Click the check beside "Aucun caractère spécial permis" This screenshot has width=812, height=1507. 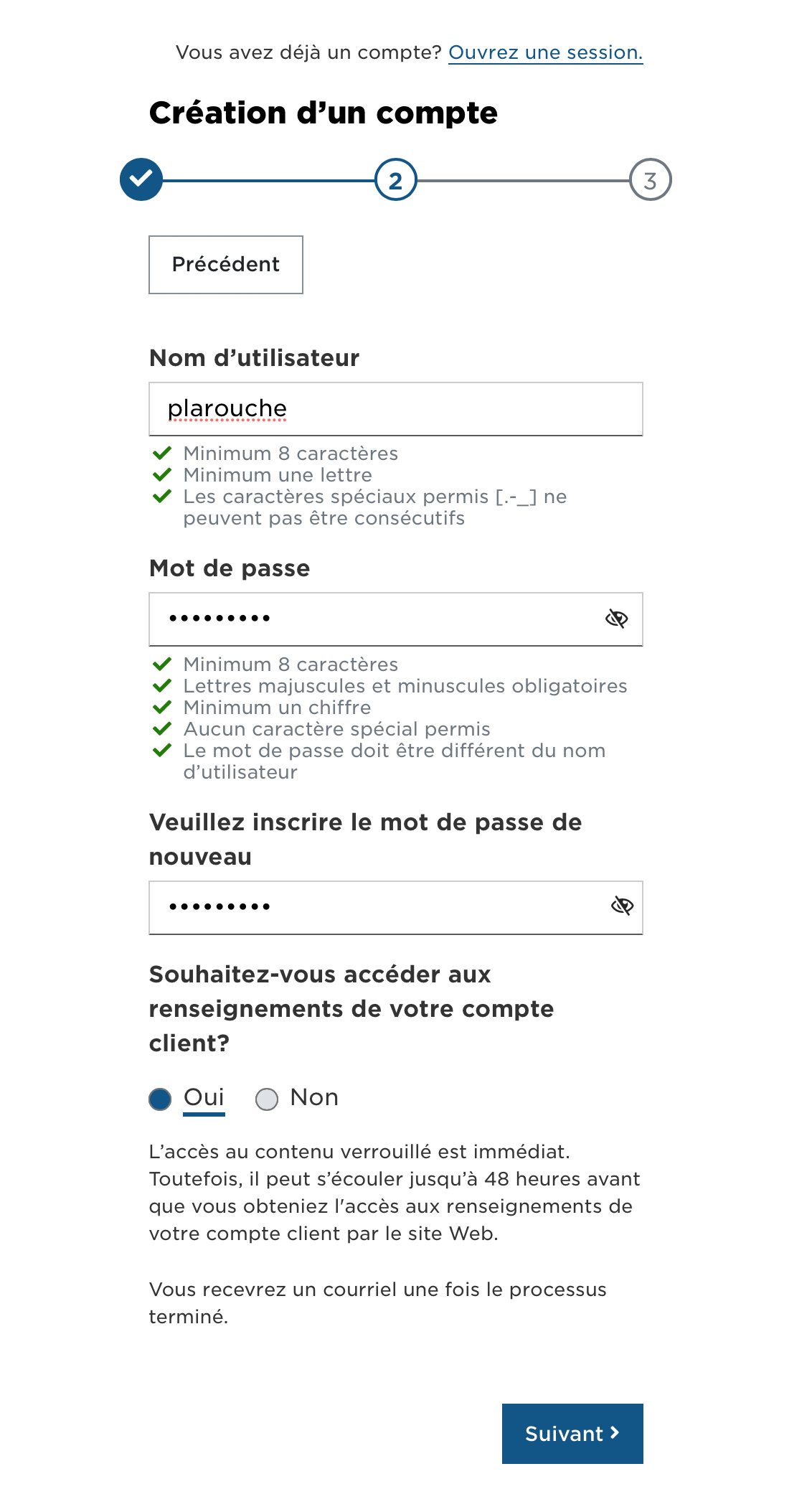click(x=162, y=729)
